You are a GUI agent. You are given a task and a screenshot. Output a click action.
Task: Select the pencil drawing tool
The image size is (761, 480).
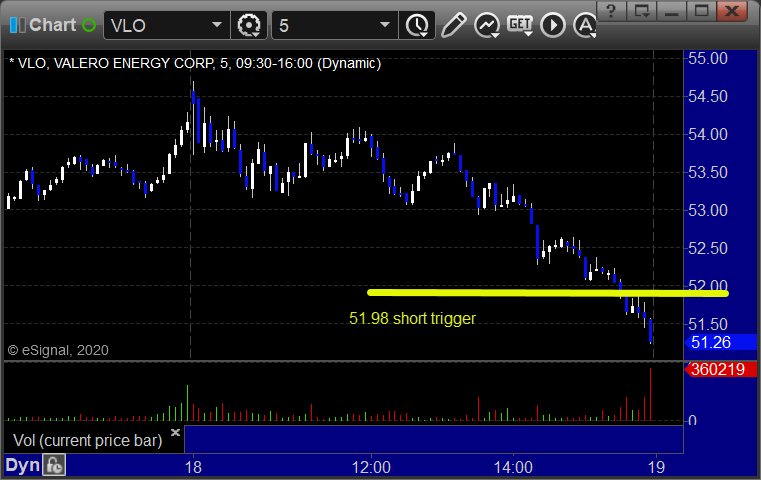tap(454, 25)
